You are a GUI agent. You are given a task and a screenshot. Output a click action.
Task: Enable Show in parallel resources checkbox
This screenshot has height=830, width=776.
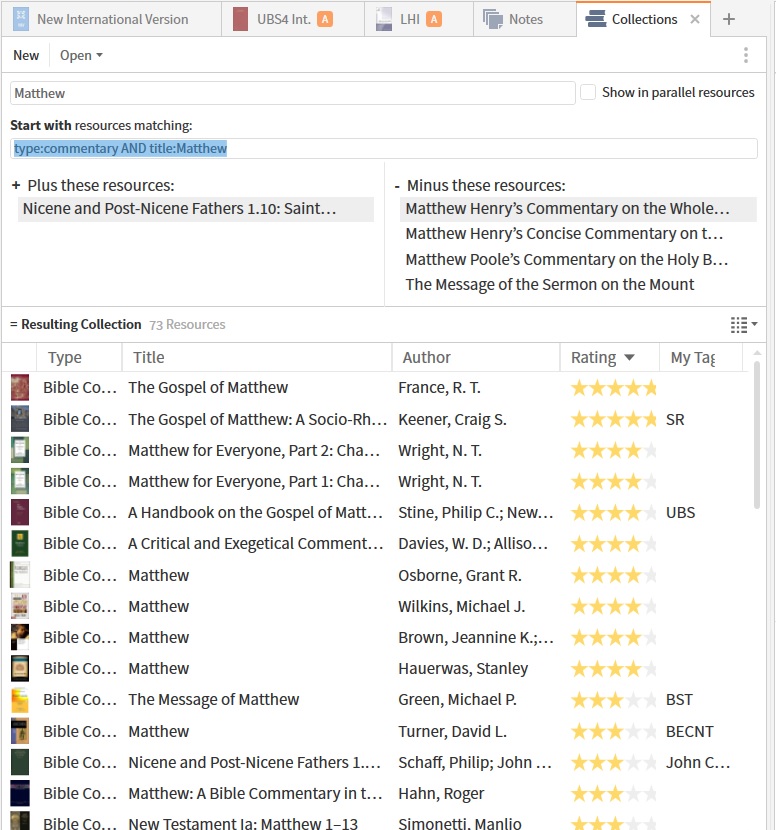coord(589,92)
